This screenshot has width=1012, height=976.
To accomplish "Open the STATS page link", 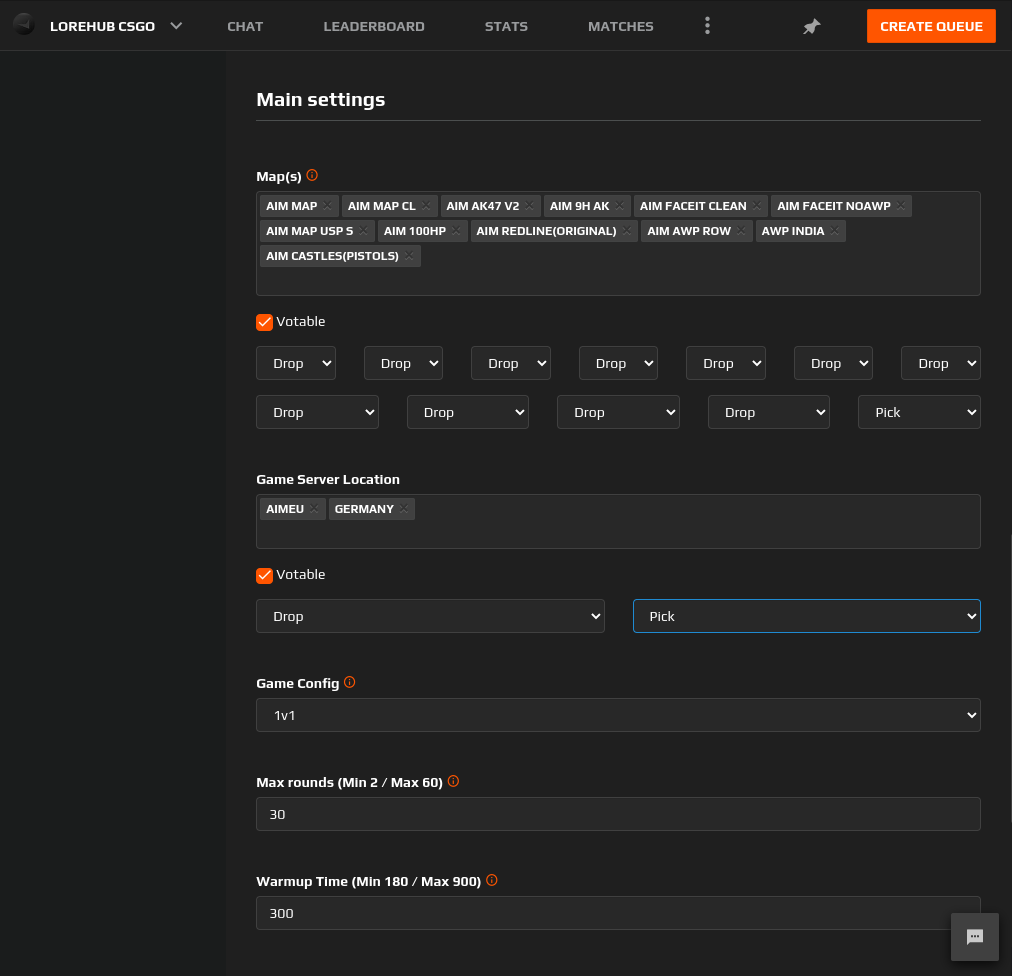I will [x=506, y=26].
